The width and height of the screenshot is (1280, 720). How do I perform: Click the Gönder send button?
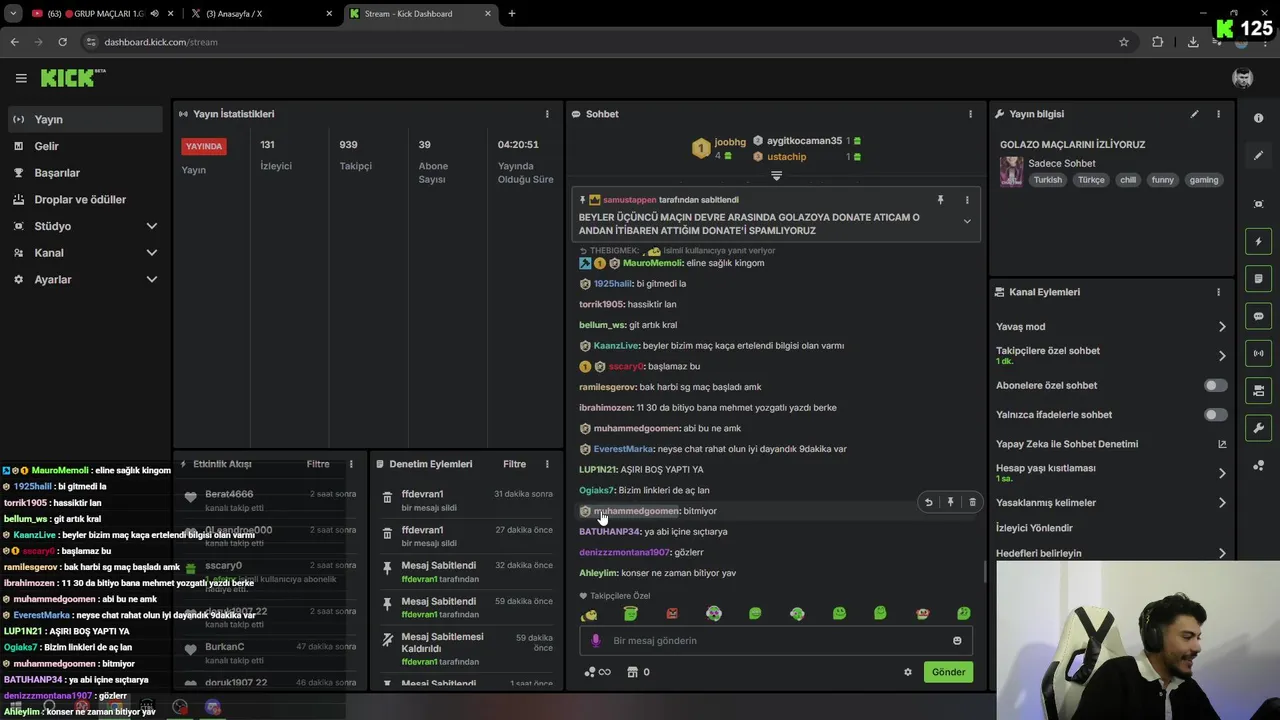948,672
